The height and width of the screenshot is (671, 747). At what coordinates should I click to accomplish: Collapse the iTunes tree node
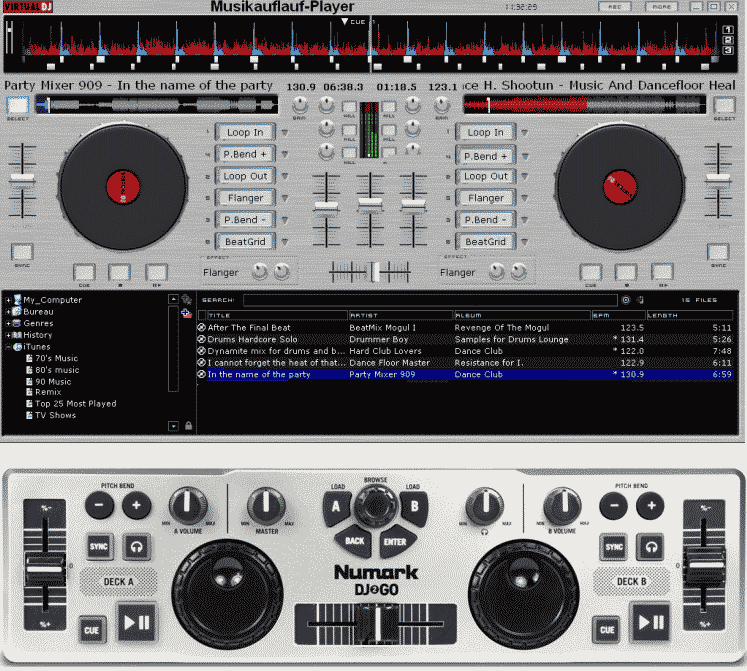(x=8, y=347)
